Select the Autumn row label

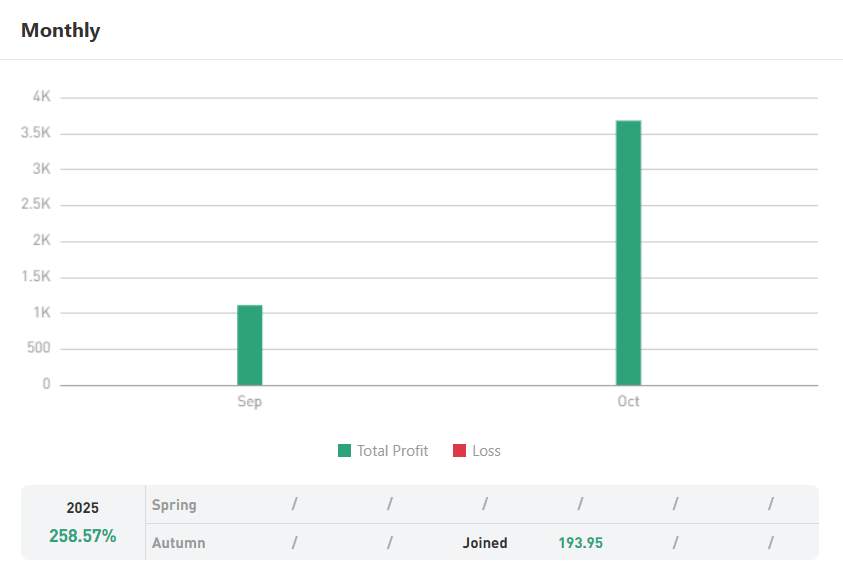(x=179, y=543)
